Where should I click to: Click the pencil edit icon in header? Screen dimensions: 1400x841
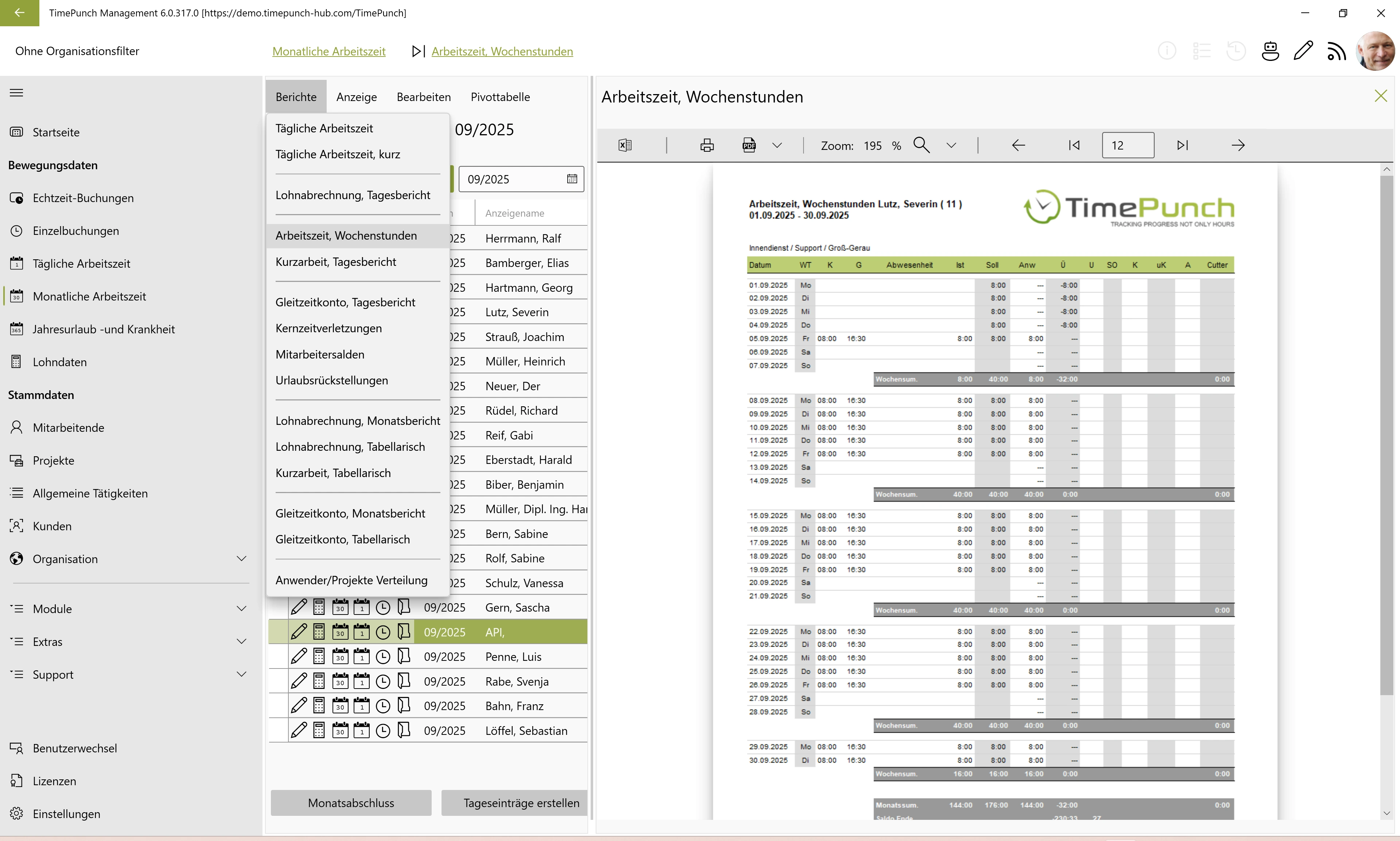pyautogui.click(x=1303, y=51)
